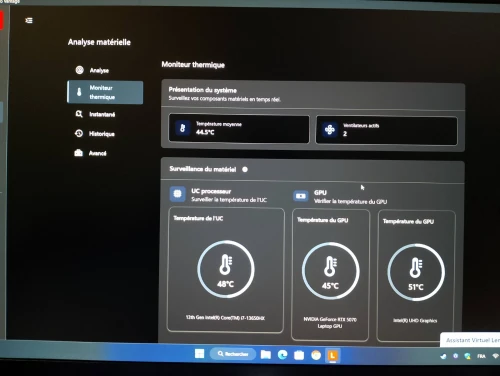
Task: Open the Microsoft Store taskbar icon
Action: coord(299,355)
